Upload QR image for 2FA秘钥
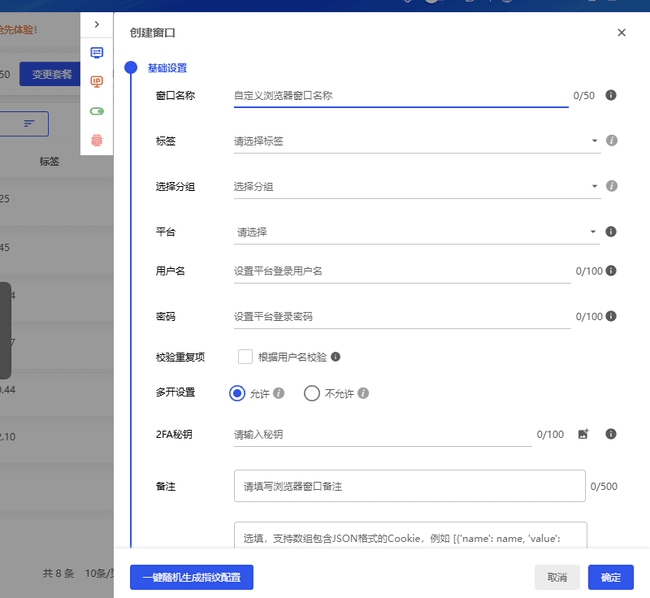 click(x=583, y=434)
